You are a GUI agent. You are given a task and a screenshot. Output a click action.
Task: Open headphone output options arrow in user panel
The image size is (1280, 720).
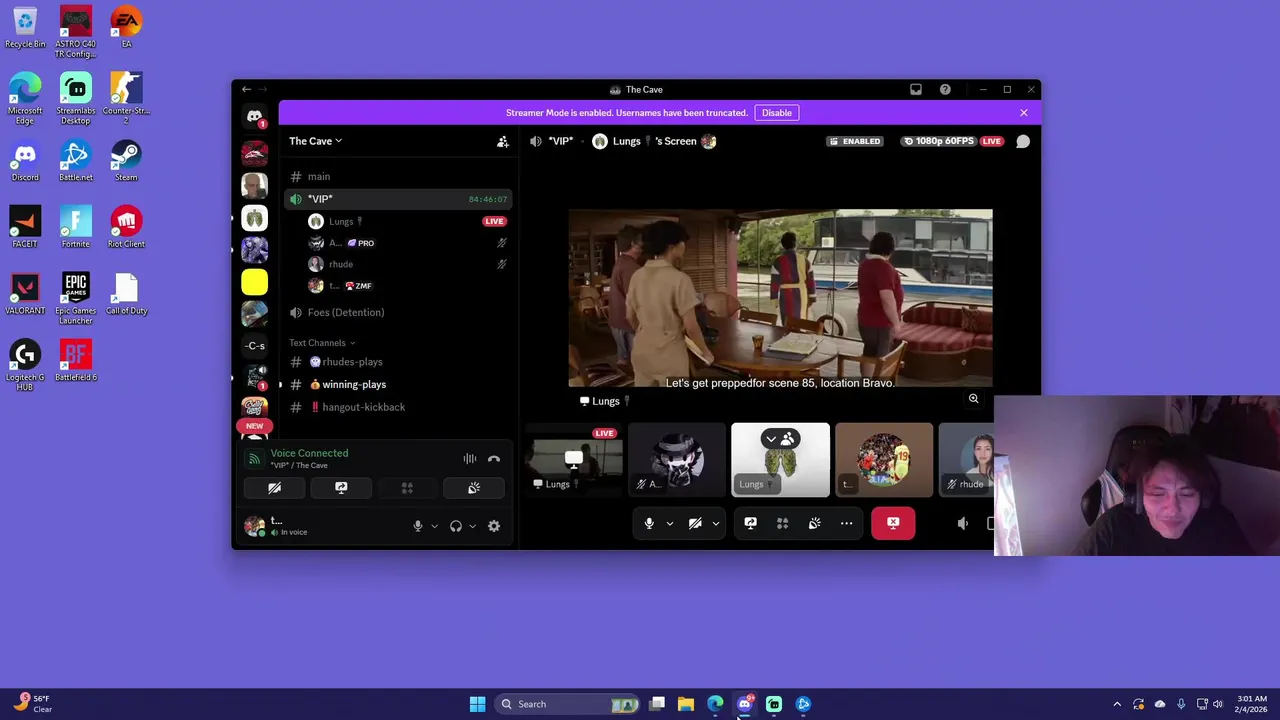pyautogui.click(x=472, y=526)
